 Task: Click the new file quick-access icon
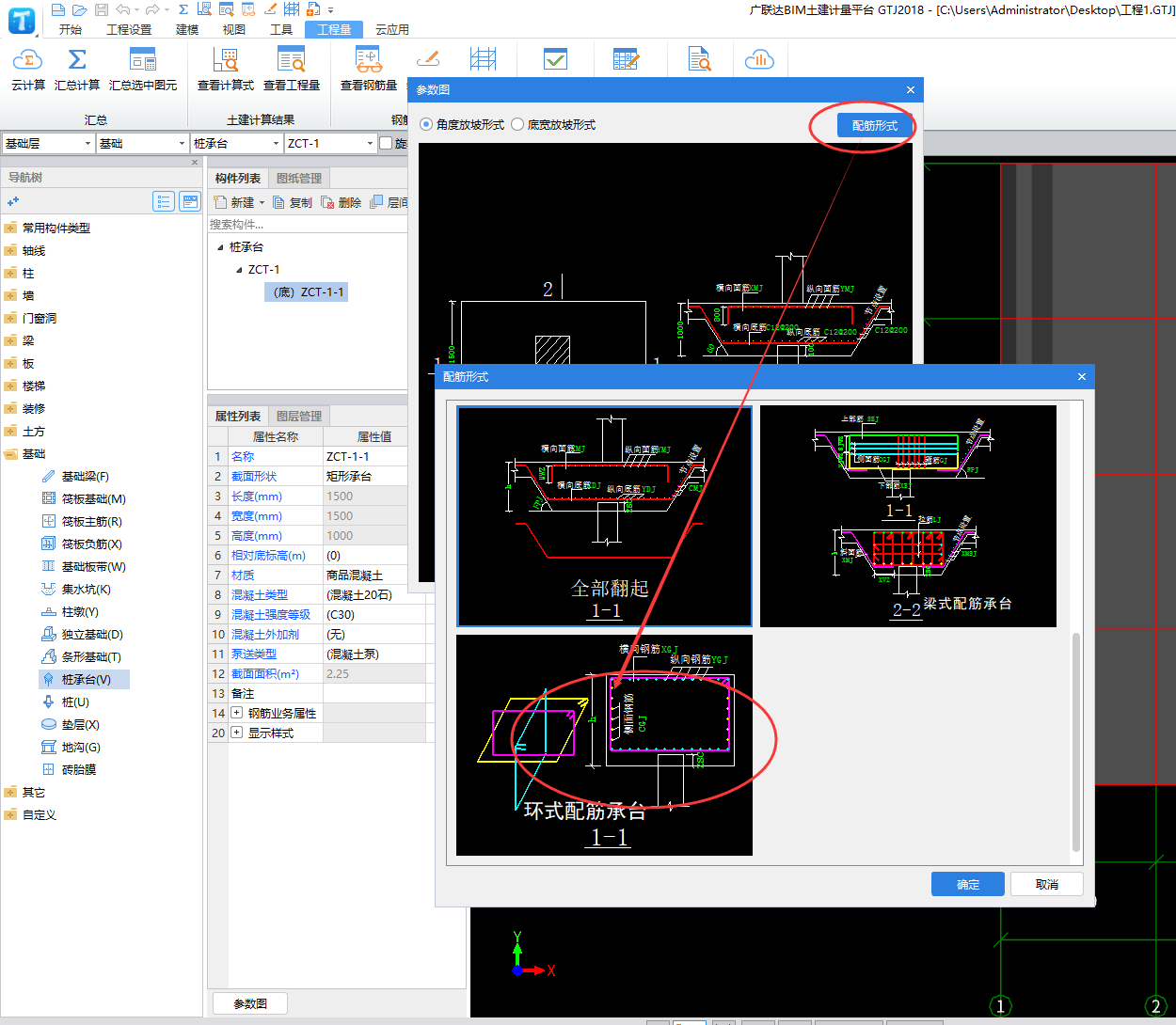58,9
